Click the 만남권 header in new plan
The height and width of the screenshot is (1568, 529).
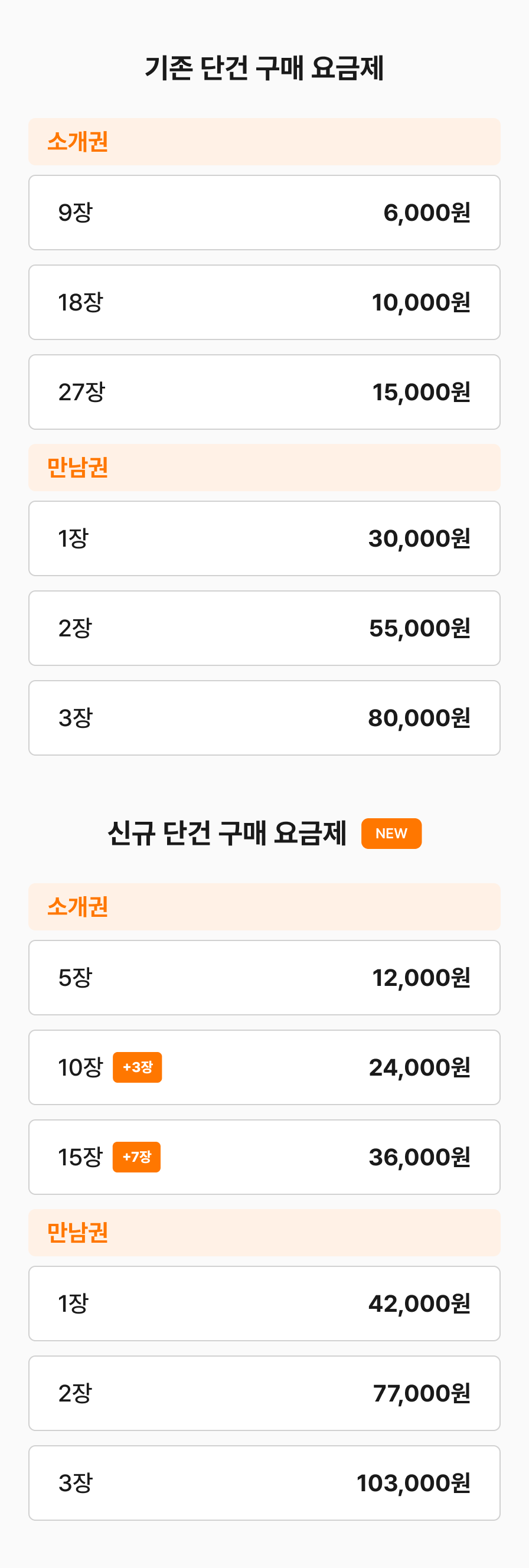(264, 1233)
